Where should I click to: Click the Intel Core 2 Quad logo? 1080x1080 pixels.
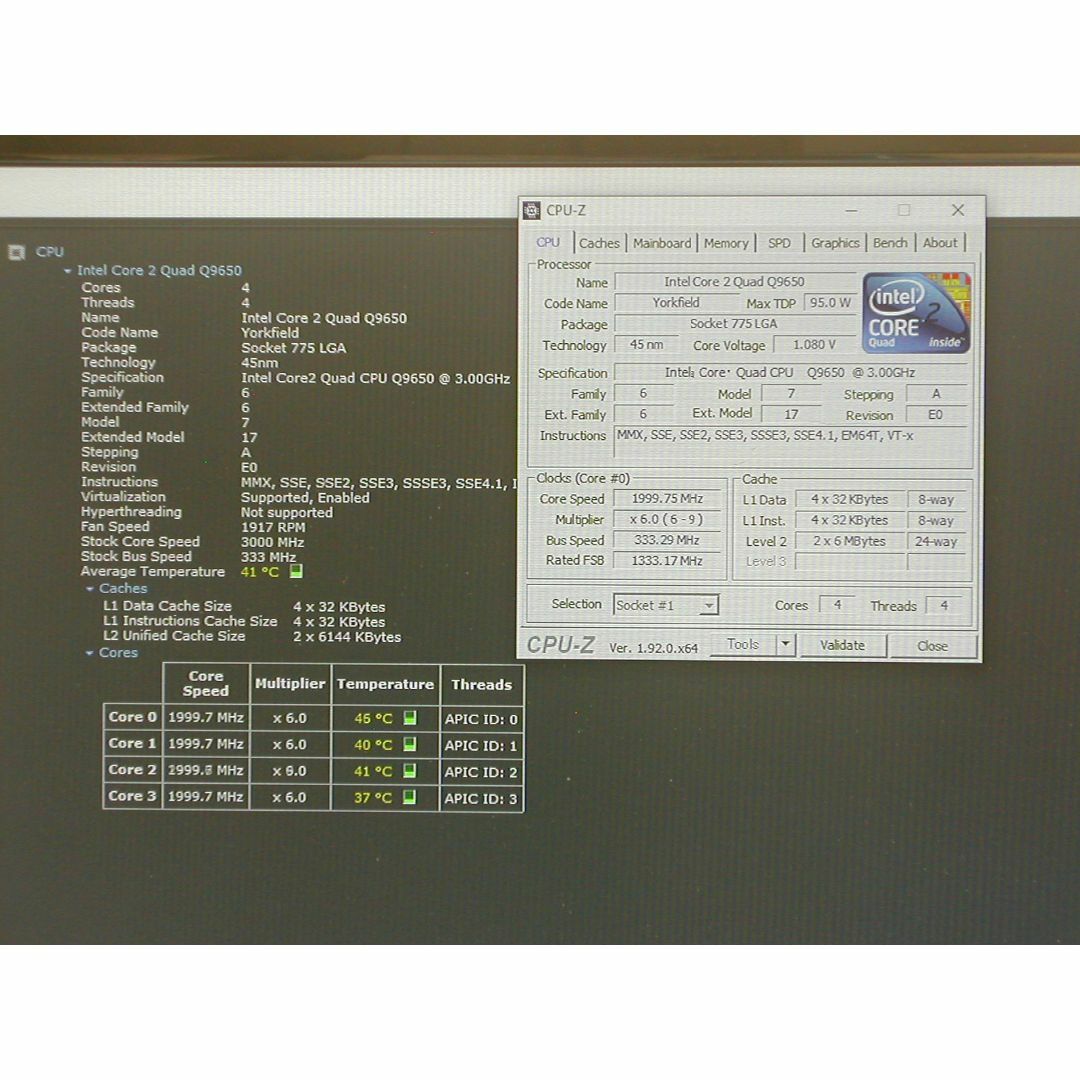point(916,313)
